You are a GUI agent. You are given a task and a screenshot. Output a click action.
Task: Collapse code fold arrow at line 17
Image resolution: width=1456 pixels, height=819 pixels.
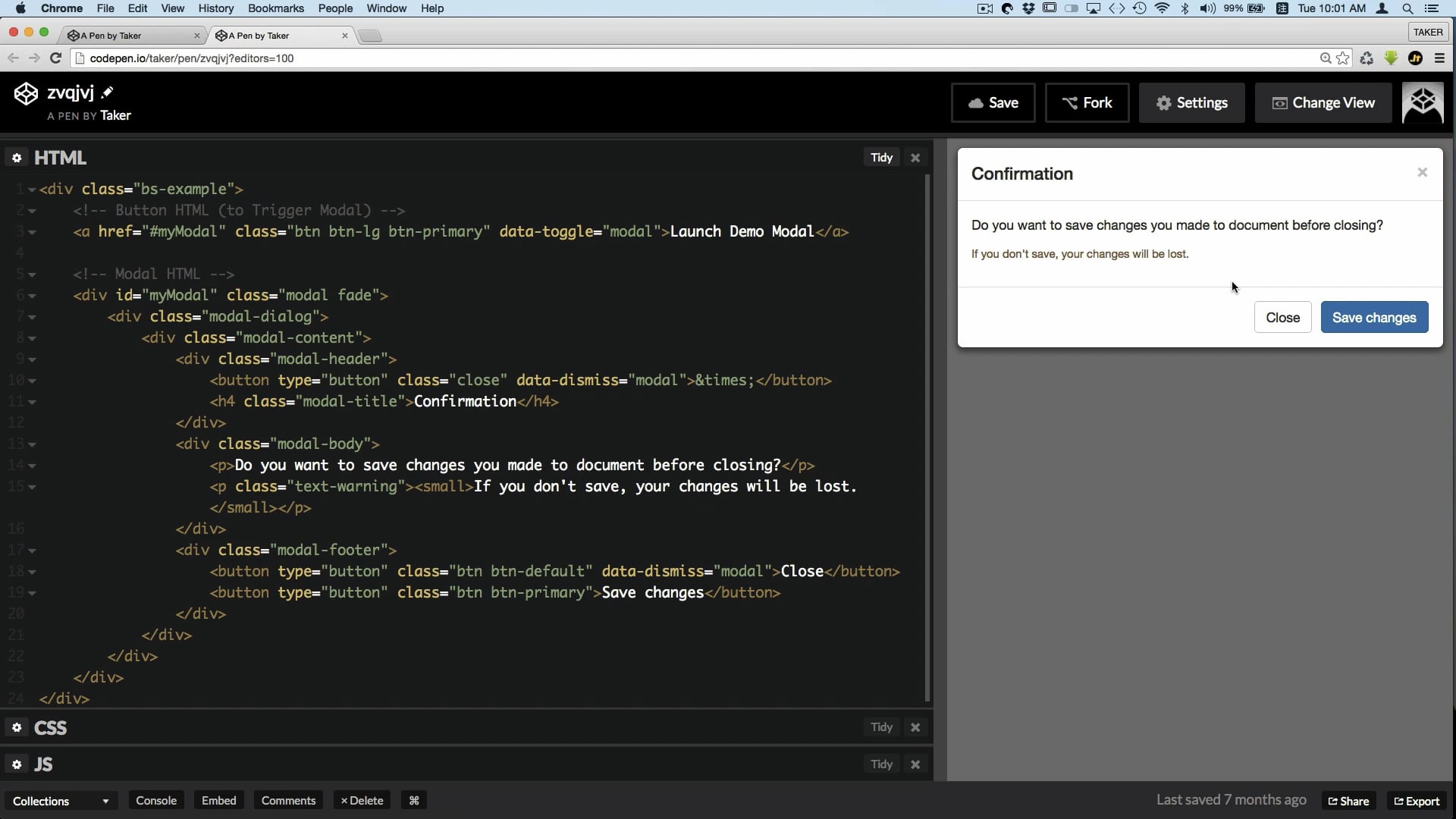[x=32, y=551]
